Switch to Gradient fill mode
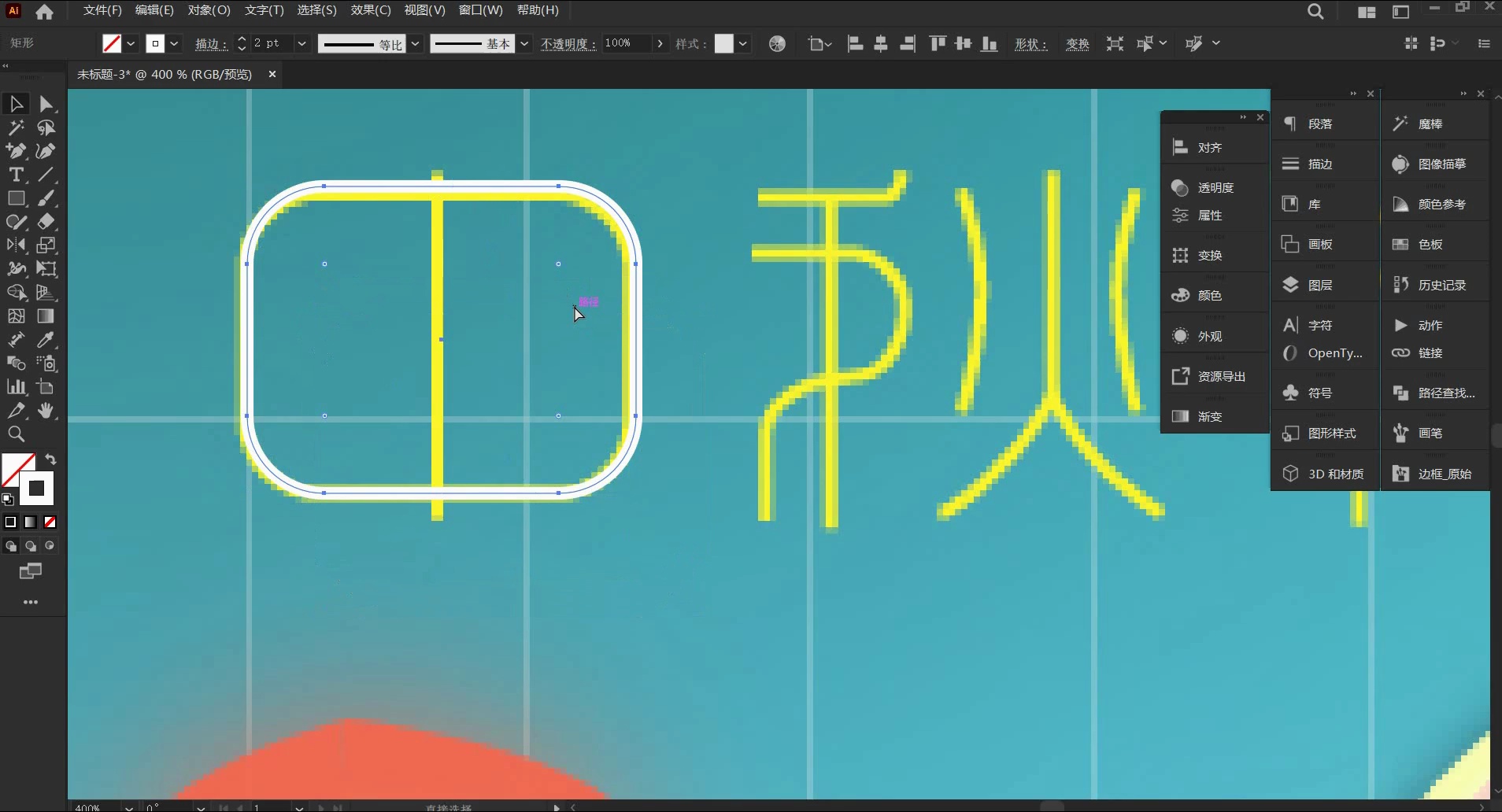This screenshot has width=1502, height=812. pos(30,522)
